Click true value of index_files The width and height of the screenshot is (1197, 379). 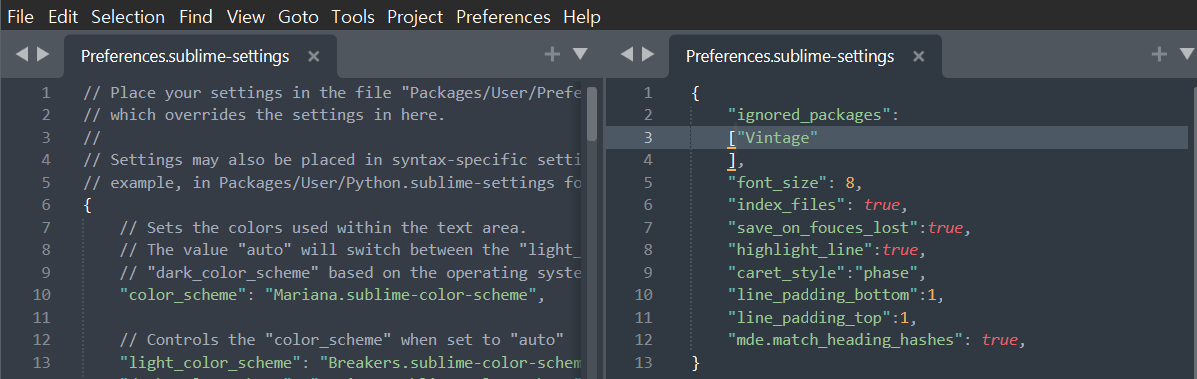pos(882,205)
